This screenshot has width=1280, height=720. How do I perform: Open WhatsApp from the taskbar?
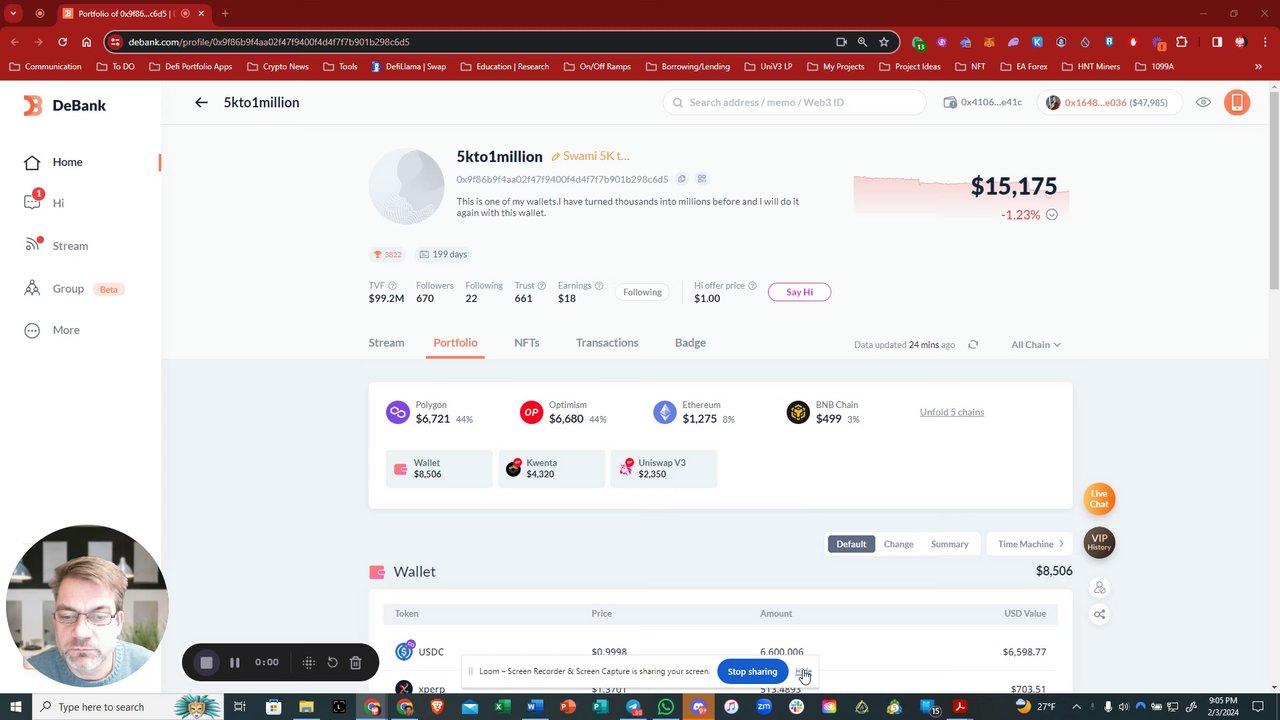tap(666, 707)
